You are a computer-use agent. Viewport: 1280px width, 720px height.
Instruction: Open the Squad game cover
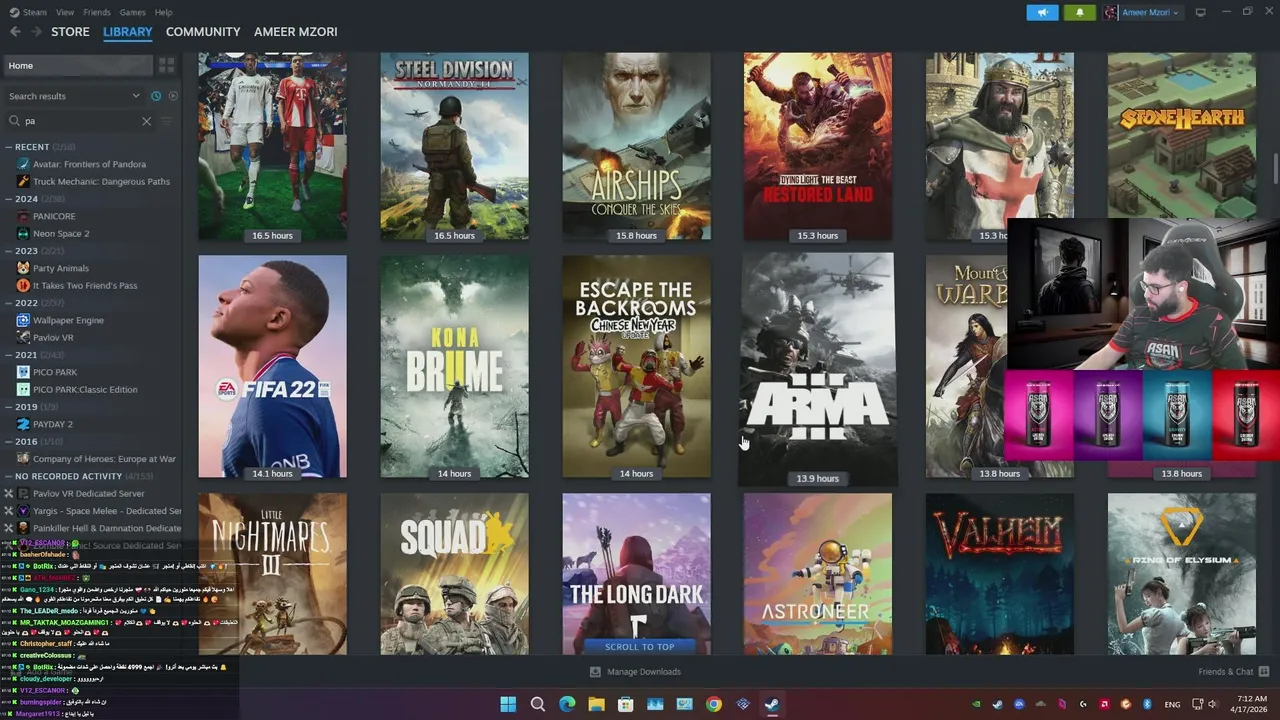(454, 574)
